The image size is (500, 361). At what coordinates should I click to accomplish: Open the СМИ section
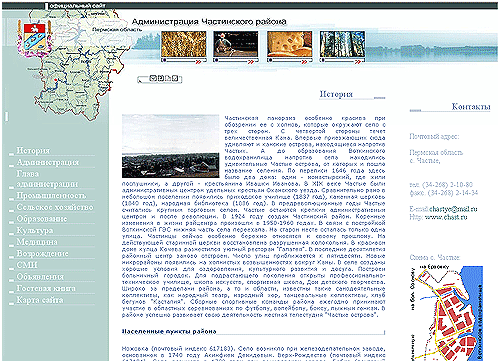[x=27, y=265]
